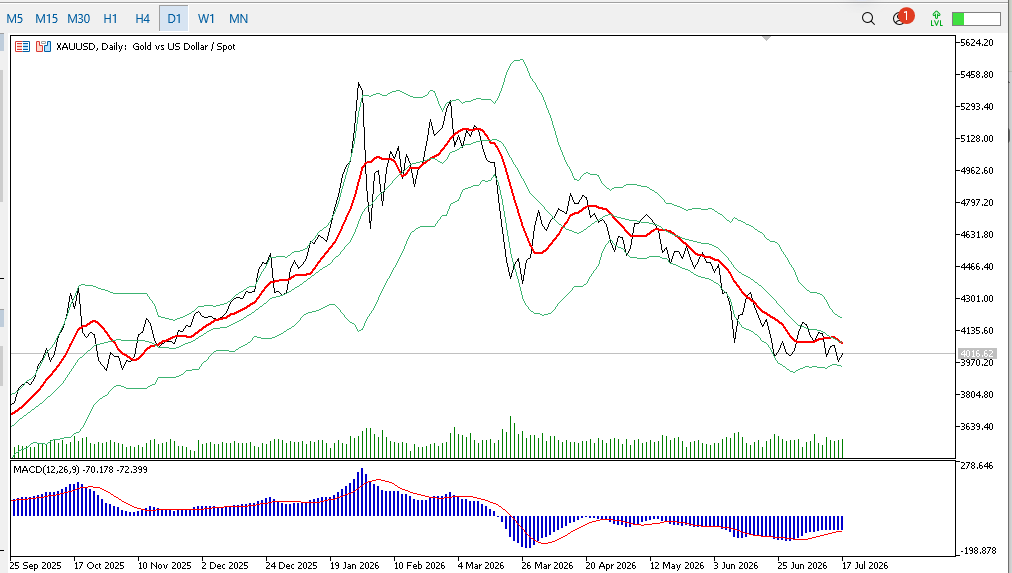This screenshot has width=1012, height=573.
Task: Switch chart to M30 timeframe
Action: 79,19
